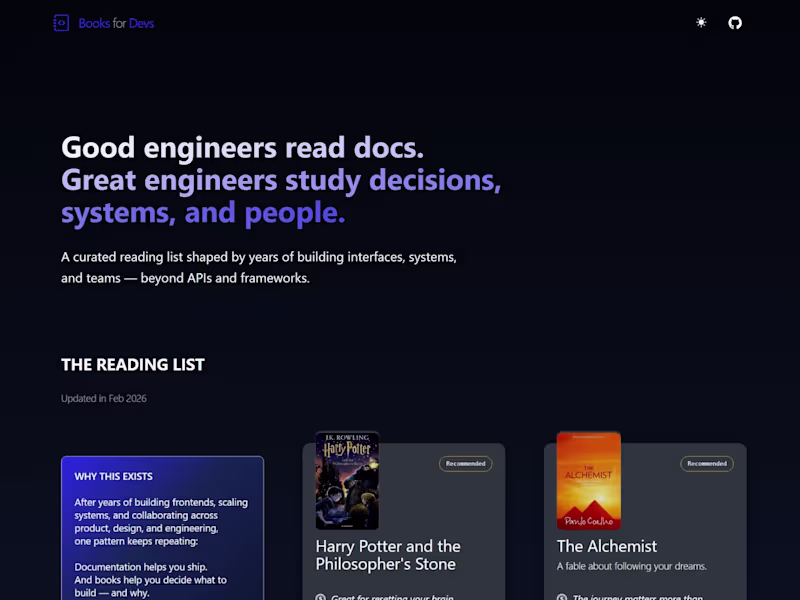Image resolution: width=800 pixels, height=600 pixels.
Task: Click the Harry Potter cover thumbnail
Action: click(349, 480)
